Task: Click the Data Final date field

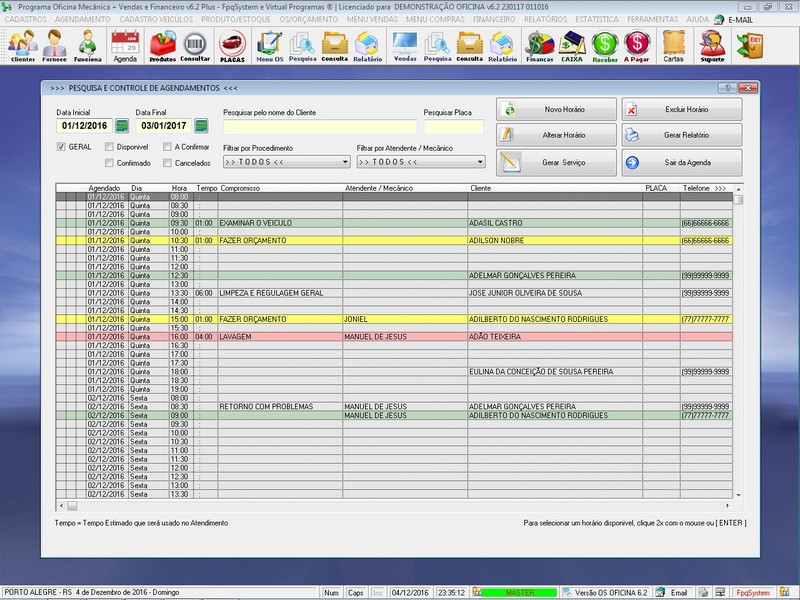Action: (163, 126)
